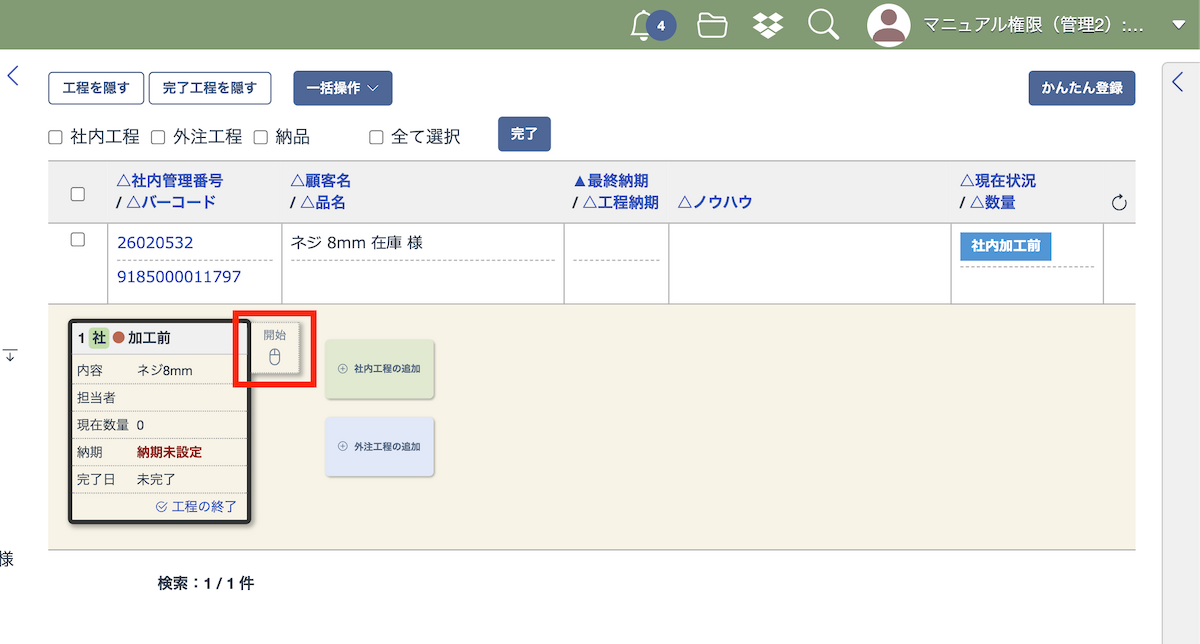Click the Dropbox icon
The width and height of the screenshot is (1200, 644).
click(768, 25)
